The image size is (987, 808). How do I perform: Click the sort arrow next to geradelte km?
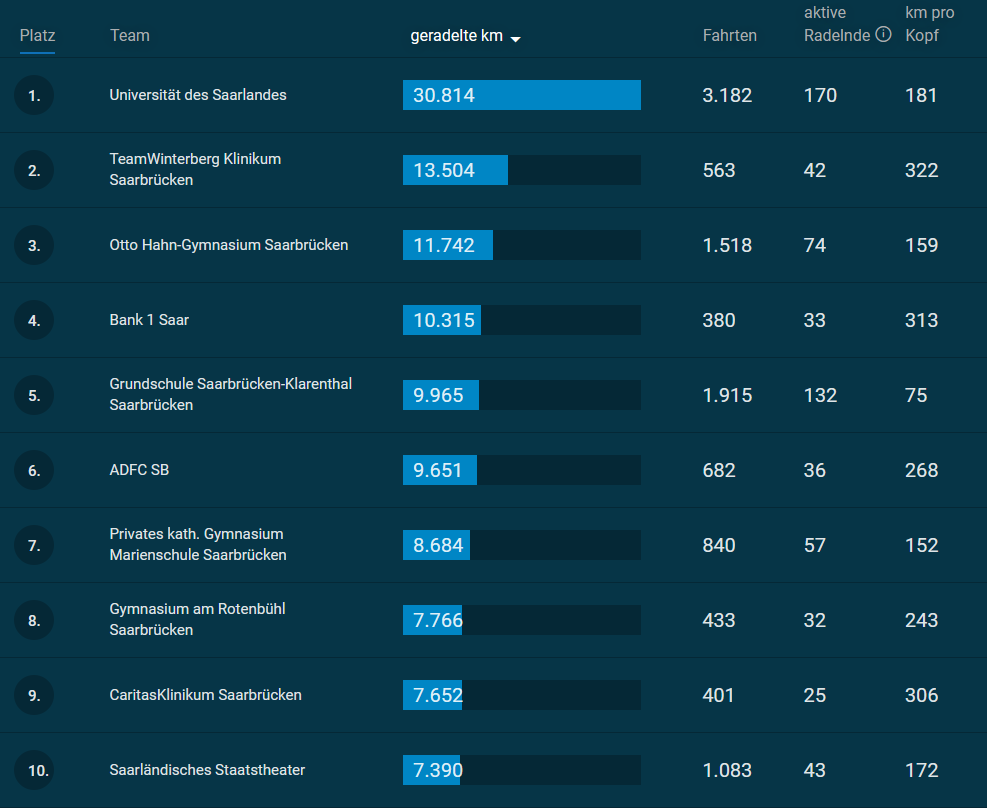[x=515, y=39]
